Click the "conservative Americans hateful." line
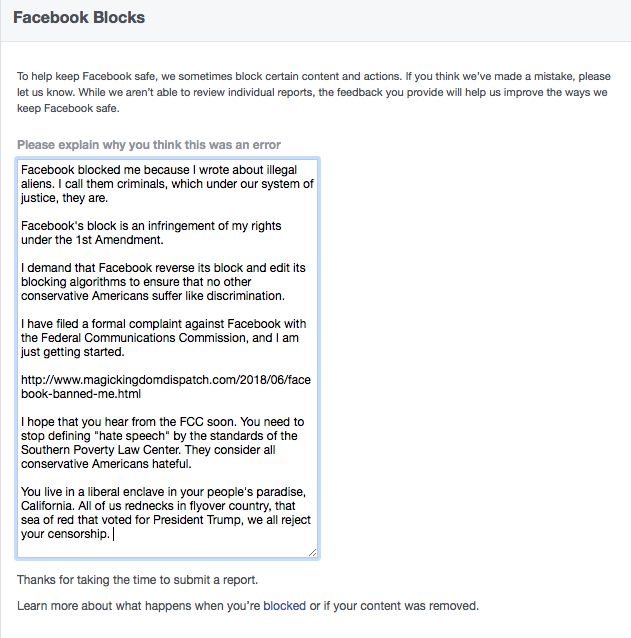The image size is (631, 638). point(110,464)
